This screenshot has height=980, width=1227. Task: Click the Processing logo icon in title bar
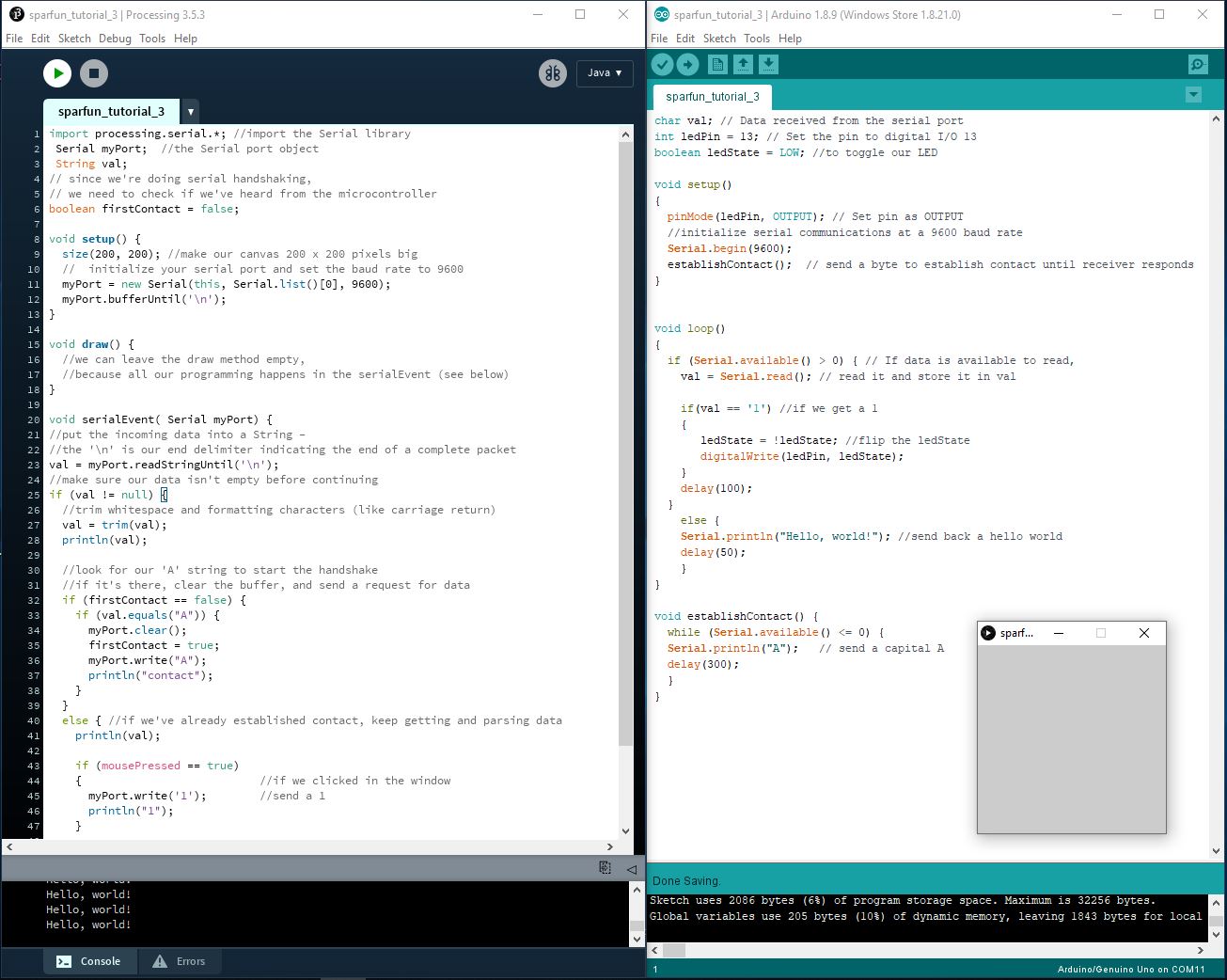tap(16, 15)
